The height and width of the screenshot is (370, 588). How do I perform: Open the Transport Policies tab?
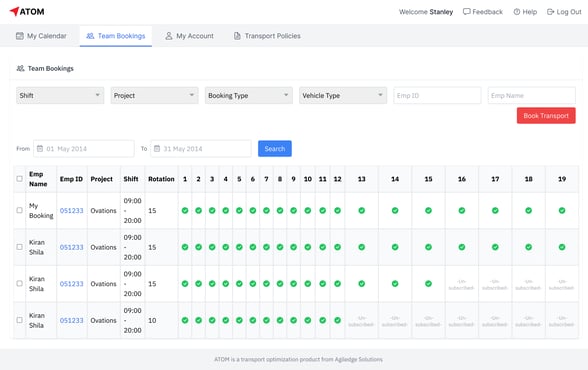267,36
